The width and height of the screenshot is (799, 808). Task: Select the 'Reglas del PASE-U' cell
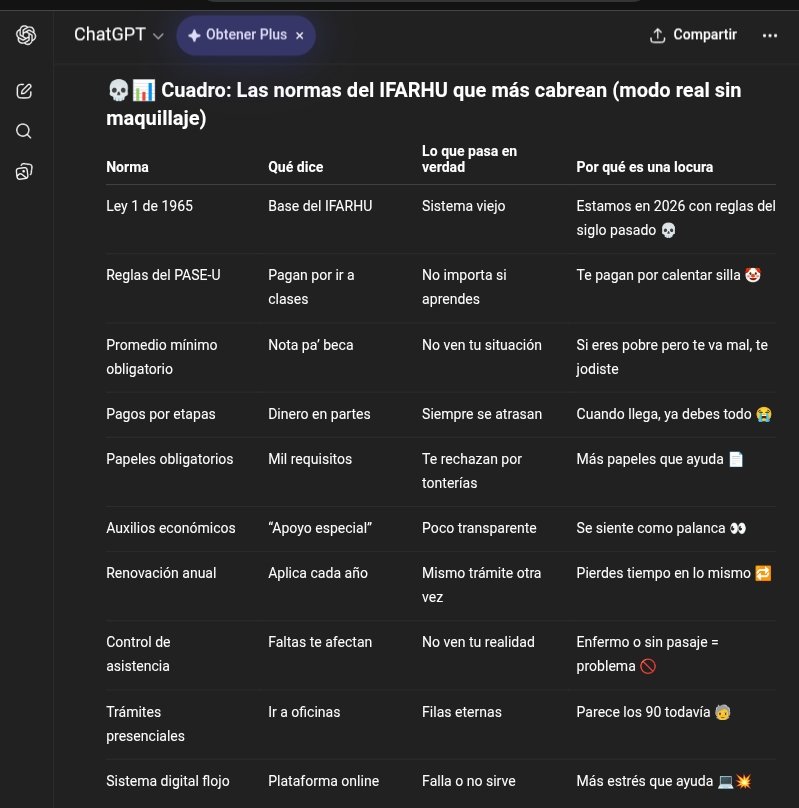[163, 275]
